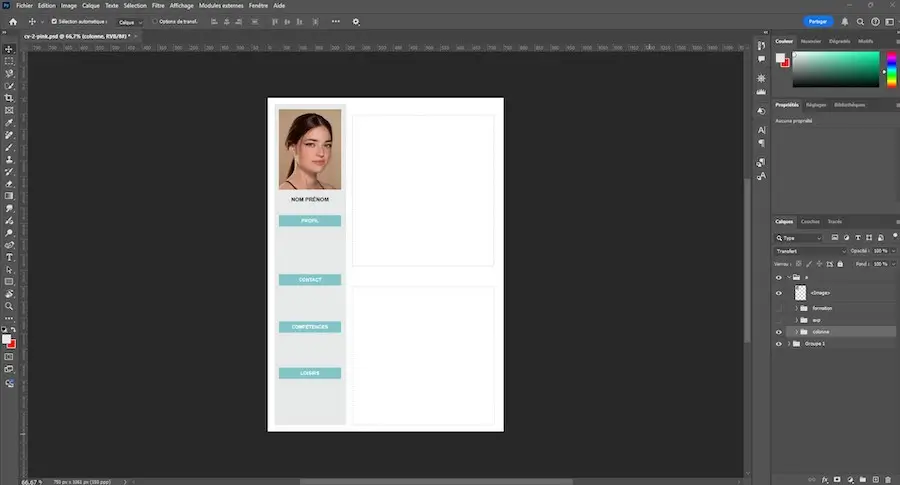Switch to the Réglages tab
The width and height of the screenshot is (900, 485).
pos(816,105)
